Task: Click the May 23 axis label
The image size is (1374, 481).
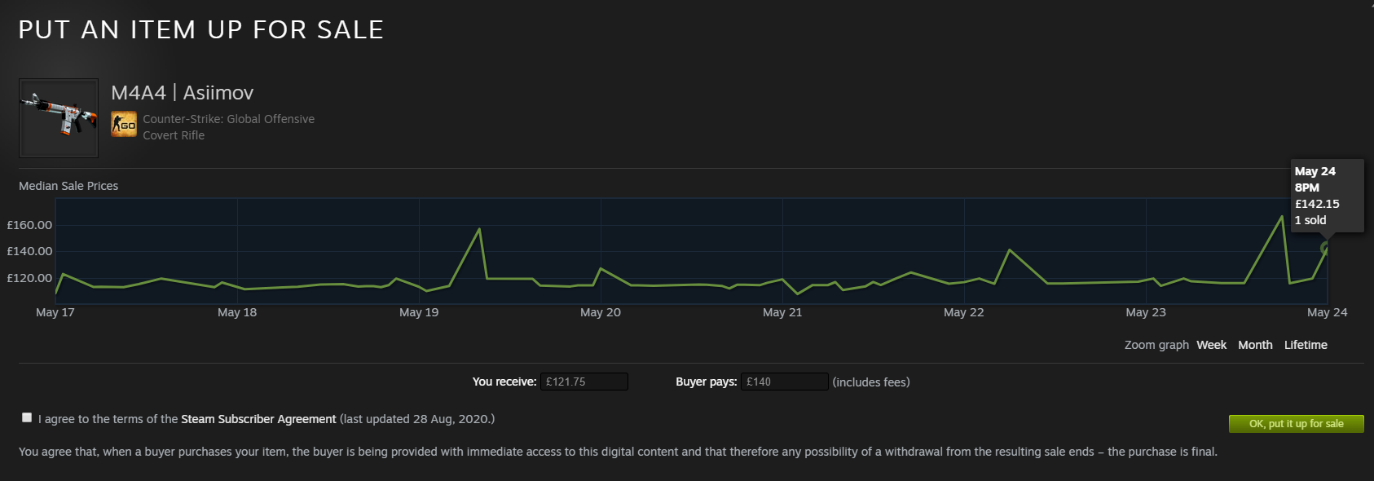Action: tap(1145, 313)
